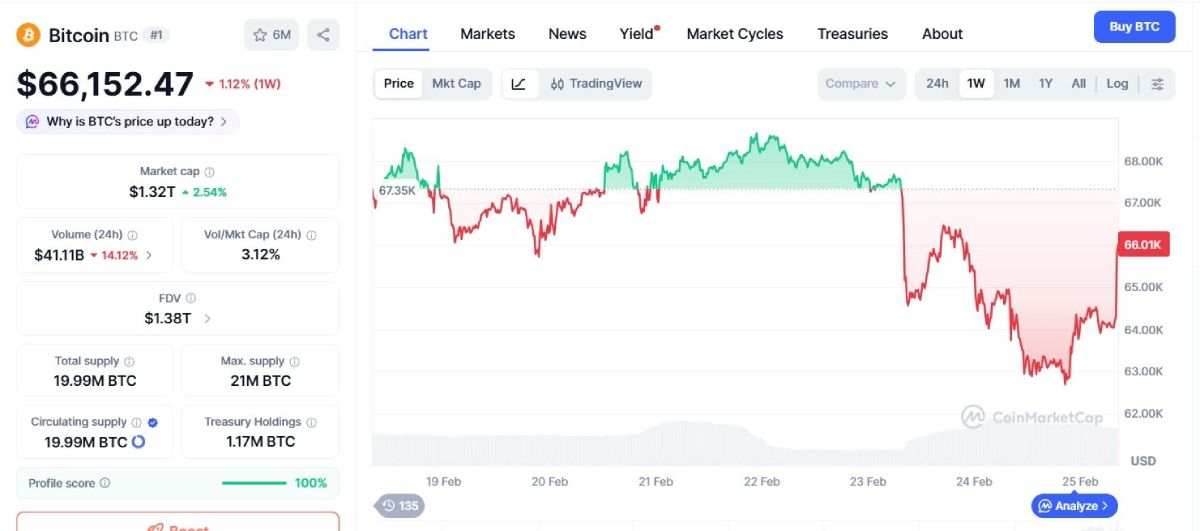Switch chart to TradingView mode

tap(596, 84)
